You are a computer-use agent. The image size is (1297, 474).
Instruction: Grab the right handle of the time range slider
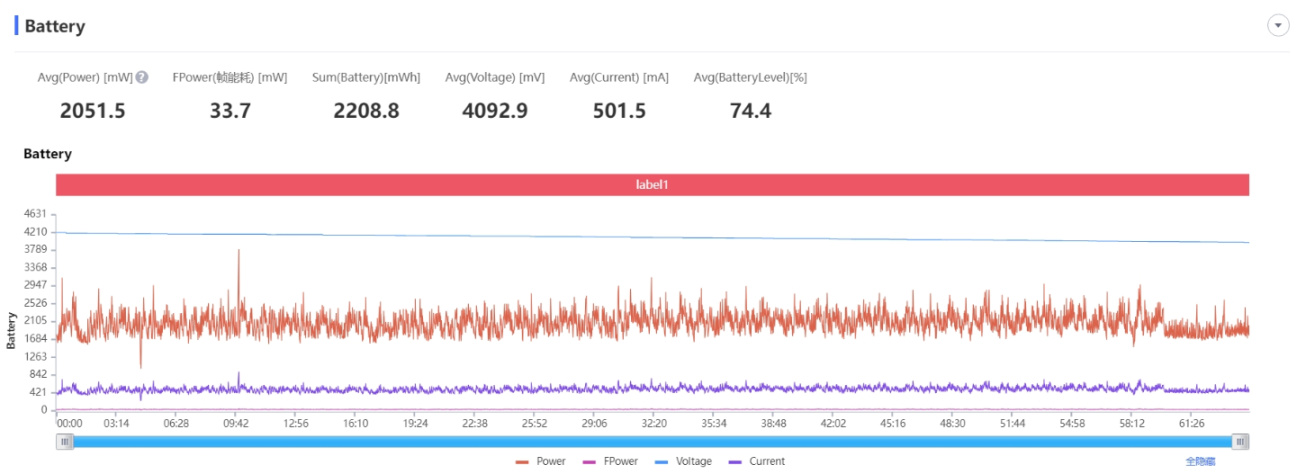coord(1240,442)
